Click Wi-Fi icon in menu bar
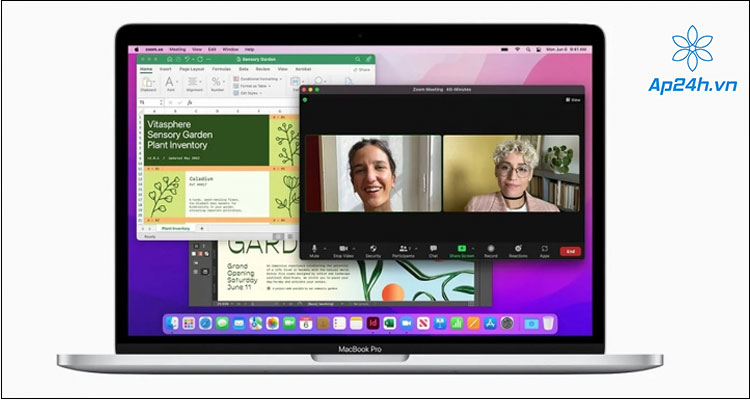The image size is (750, 400). pos(517,49)
